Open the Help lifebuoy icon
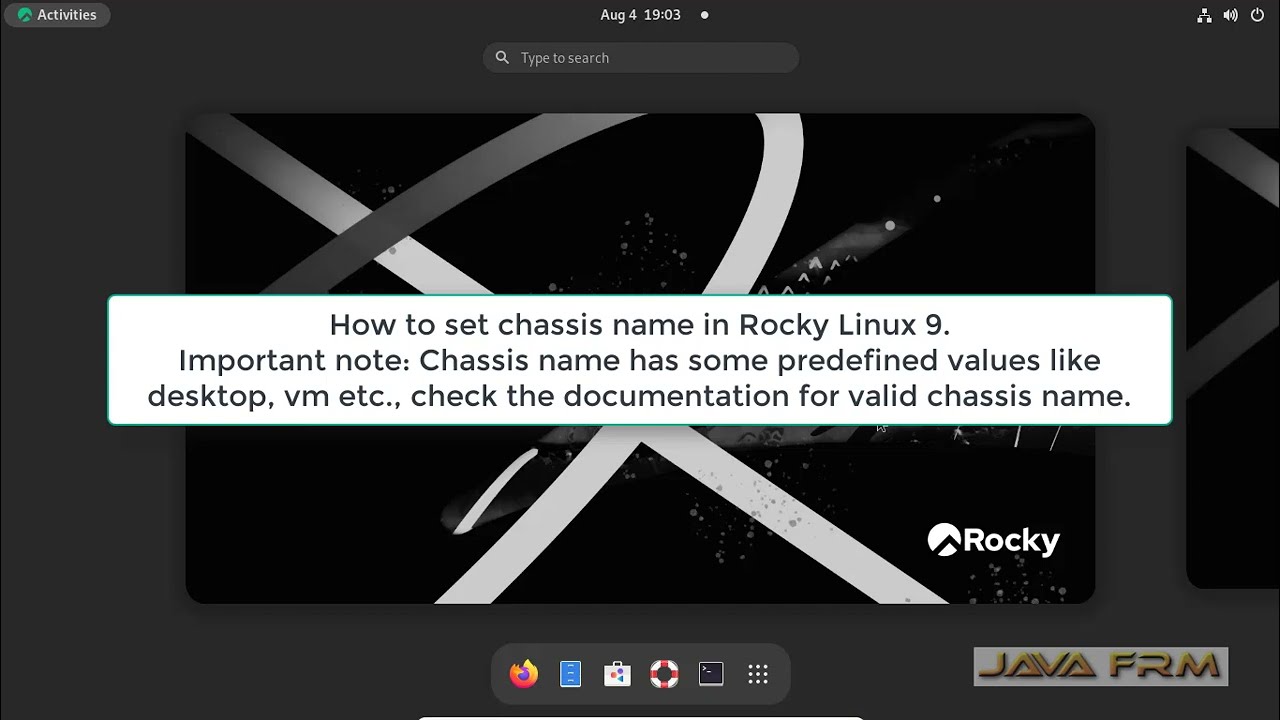The image size is (1280, 720). pyautogui.click(x=664, y=674)
